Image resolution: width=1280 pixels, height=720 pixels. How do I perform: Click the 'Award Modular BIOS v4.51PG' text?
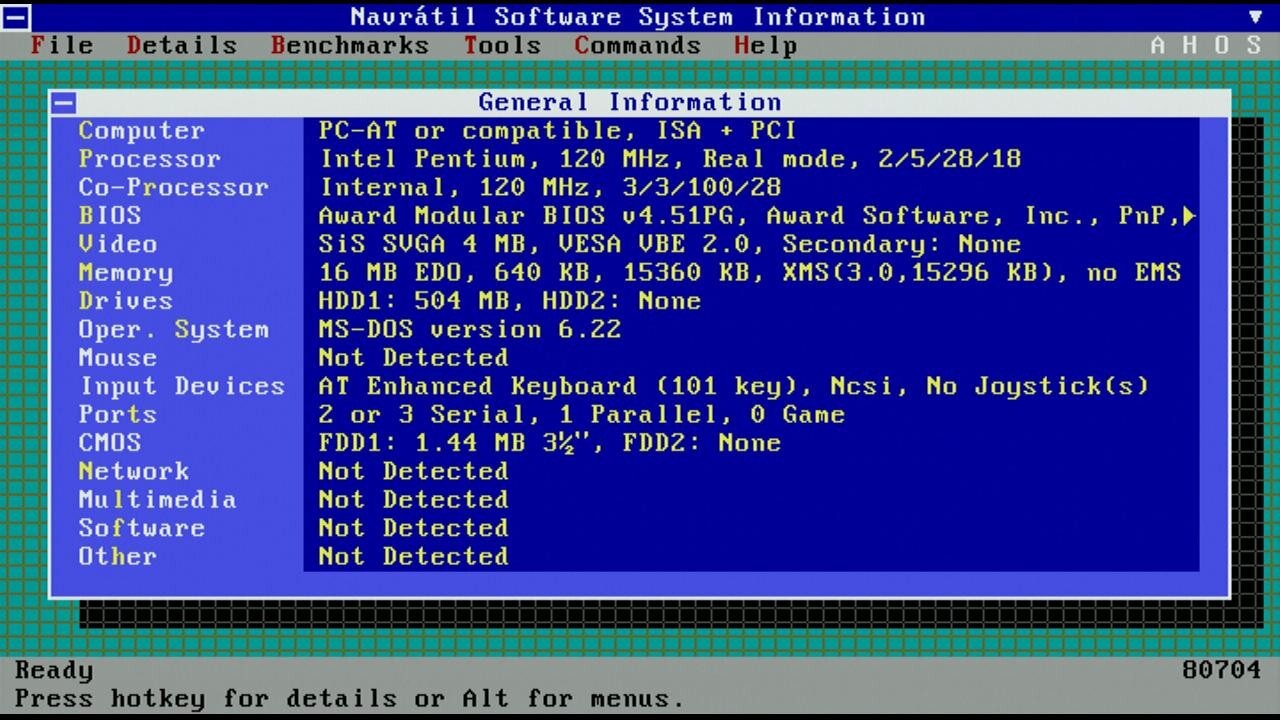point(534,215)
